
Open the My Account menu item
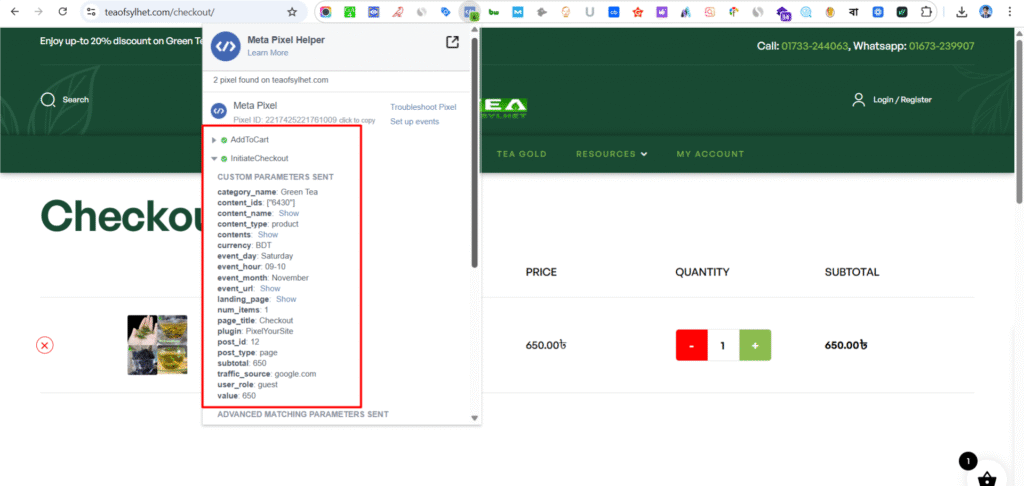tap(710, 154)
